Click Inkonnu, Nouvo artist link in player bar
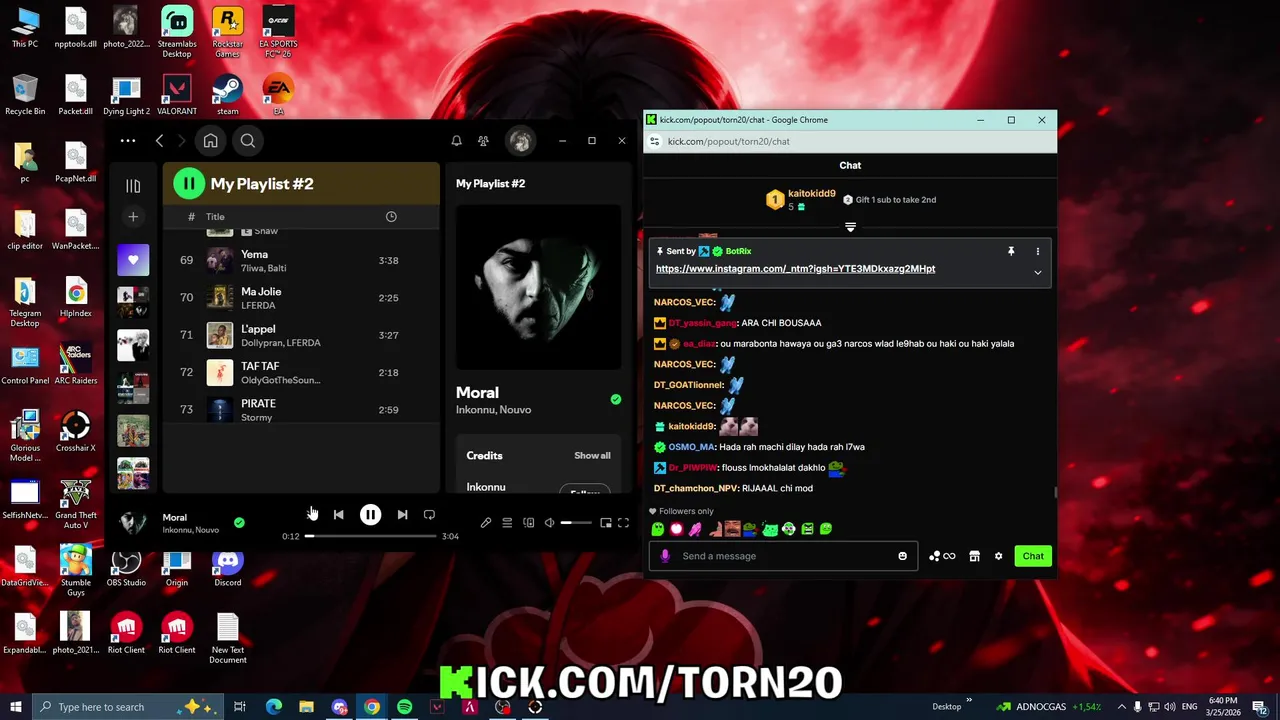 click(x=191, y=530)
